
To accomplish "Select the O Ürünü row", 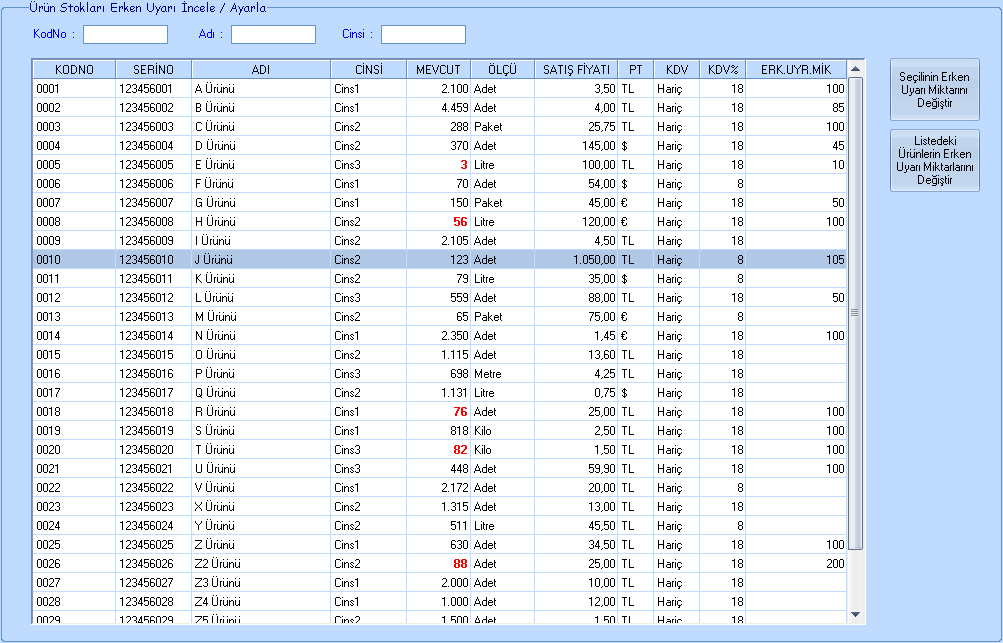I will [439, 354].
